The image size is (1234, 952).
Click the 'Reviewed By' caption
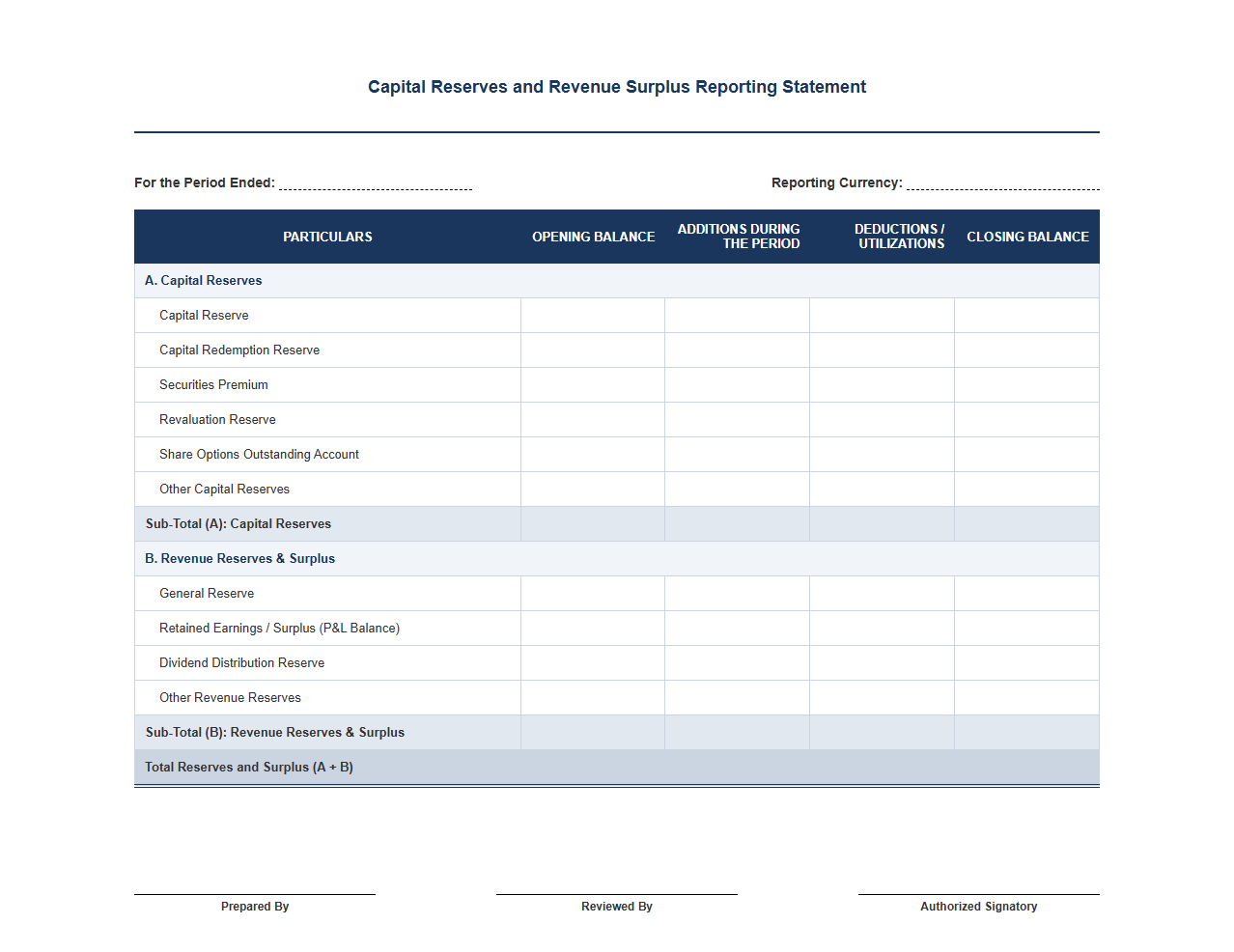[x=617, y=907]
